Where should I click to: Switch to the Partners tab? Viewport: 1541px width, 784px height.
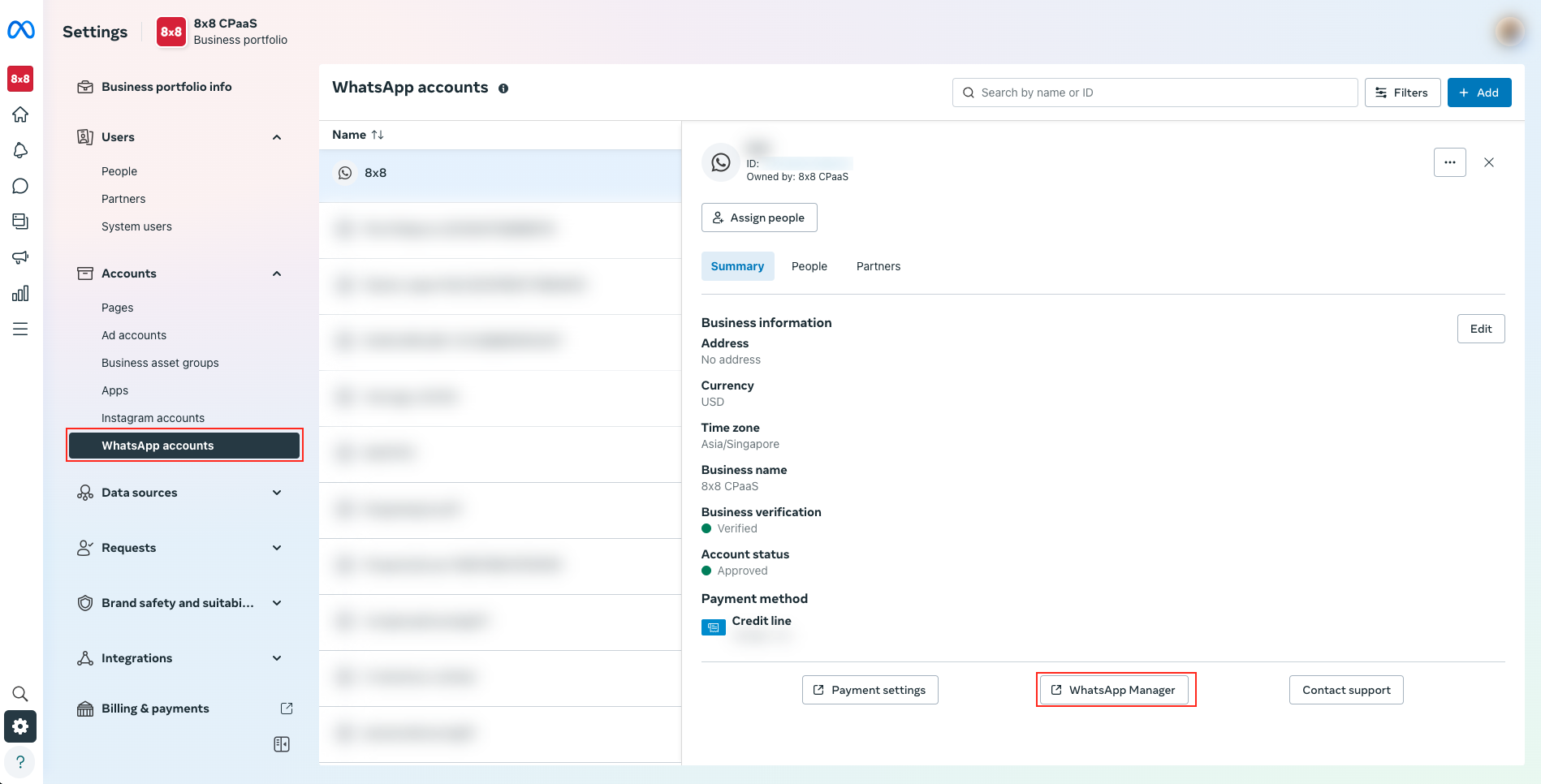pos(878,266)
